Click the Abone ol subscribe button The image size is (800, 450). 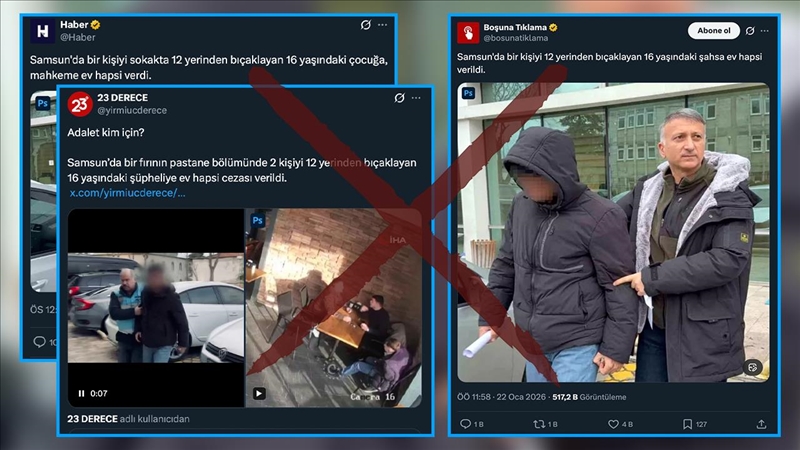click(x=714, y=31)
